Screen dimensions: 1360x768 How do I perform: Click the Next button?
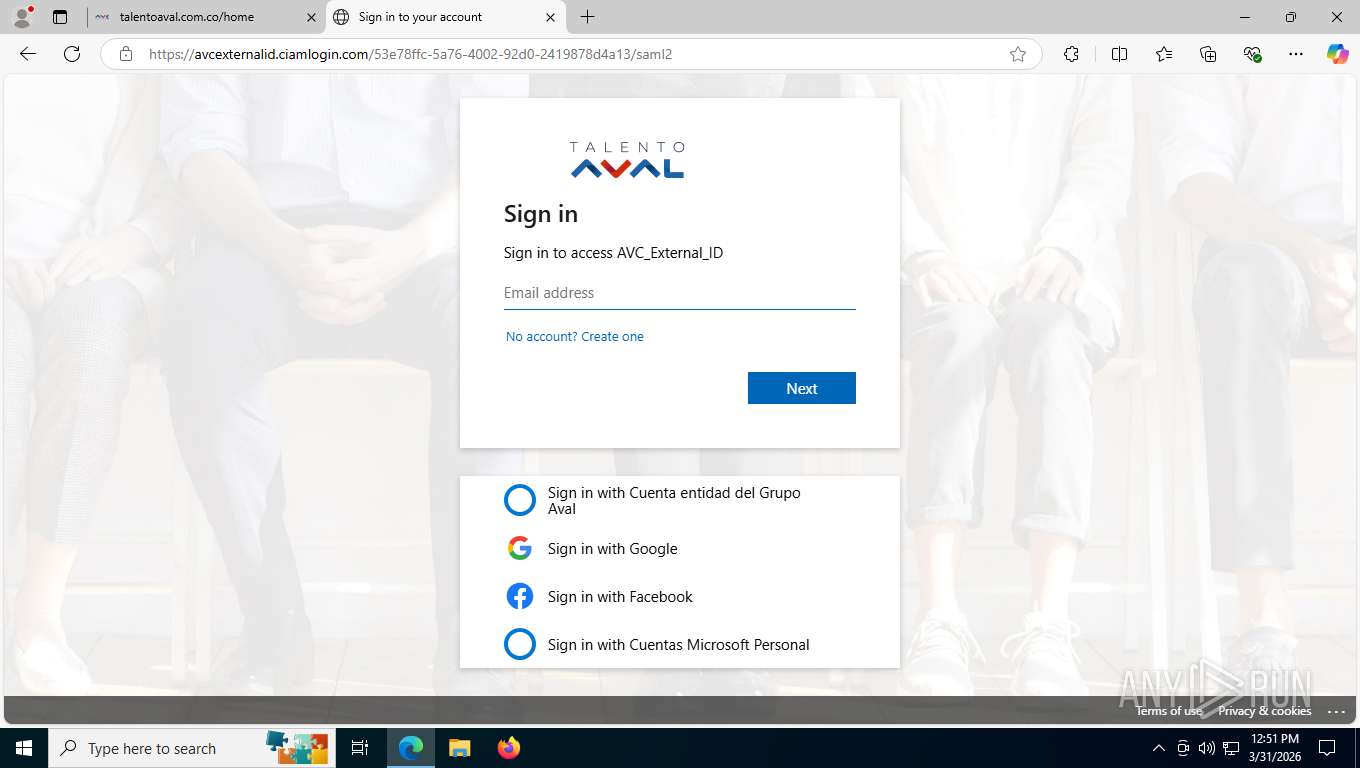(x=802, y=388)
